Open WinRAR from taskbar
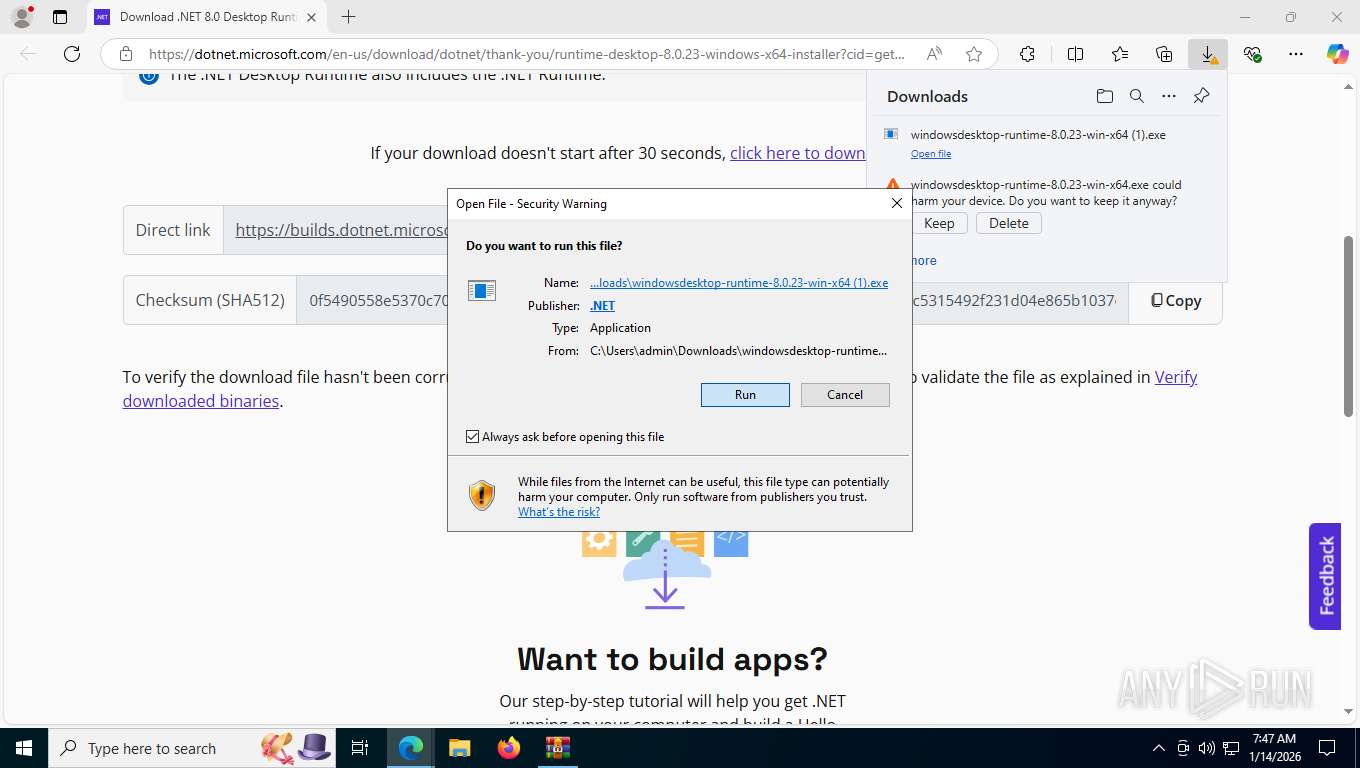 point(557,748)
